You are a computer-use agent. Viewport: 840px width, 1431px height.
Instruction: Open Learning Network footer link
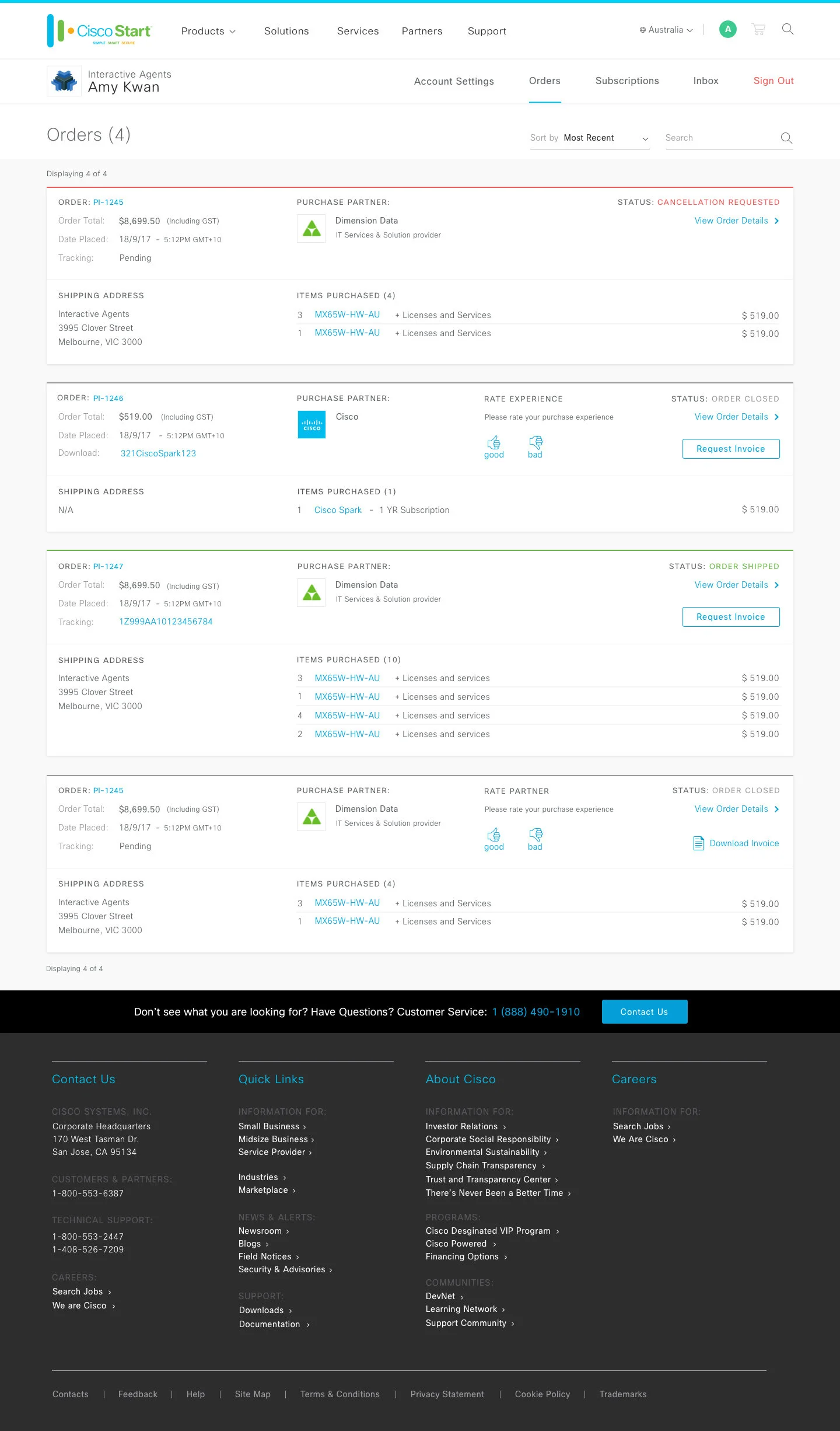(465, 1309)
